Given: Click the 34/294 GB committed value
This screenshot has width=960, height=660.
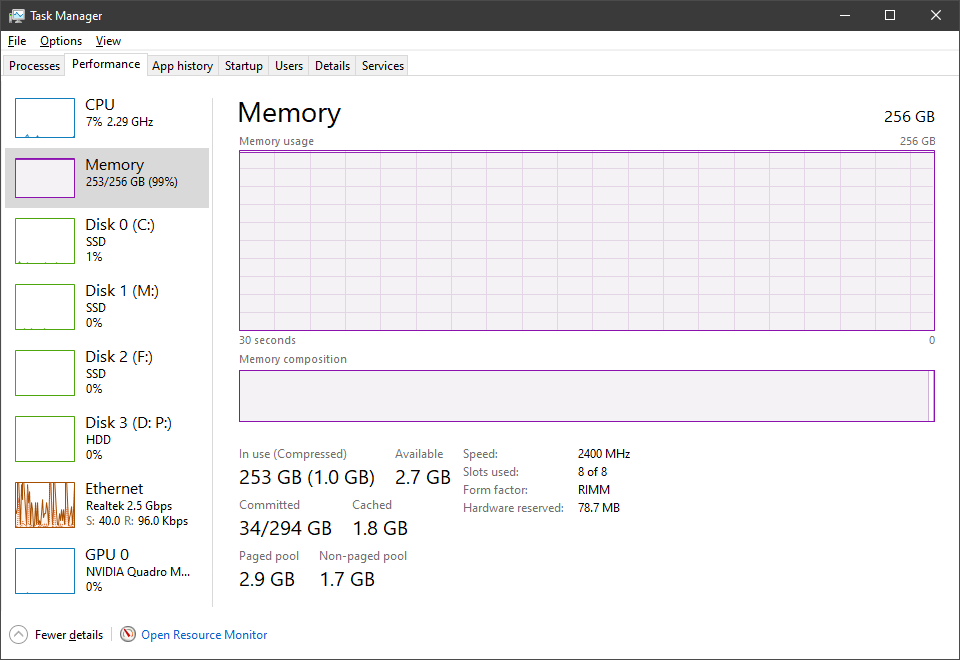Looking at the screenshot, I should [x=285, y=528].
